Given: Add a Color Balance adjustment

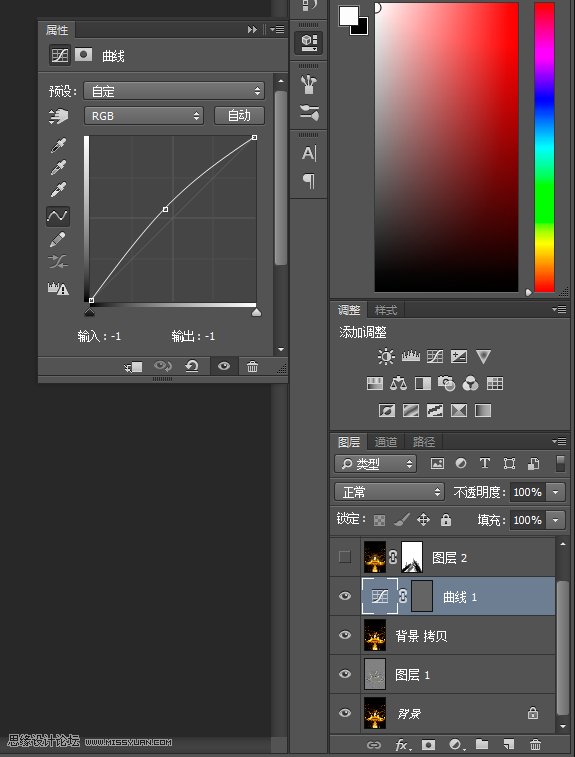Looking at the screenshot, I should click(x=399, y=384).
